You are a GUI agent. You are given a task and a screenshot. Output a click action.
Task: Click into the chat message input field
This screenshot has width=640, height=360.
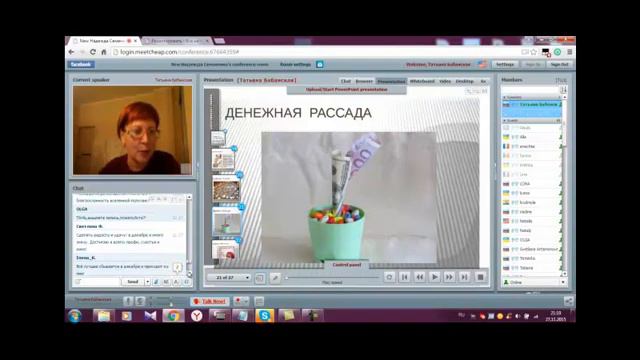coord(97,282)
